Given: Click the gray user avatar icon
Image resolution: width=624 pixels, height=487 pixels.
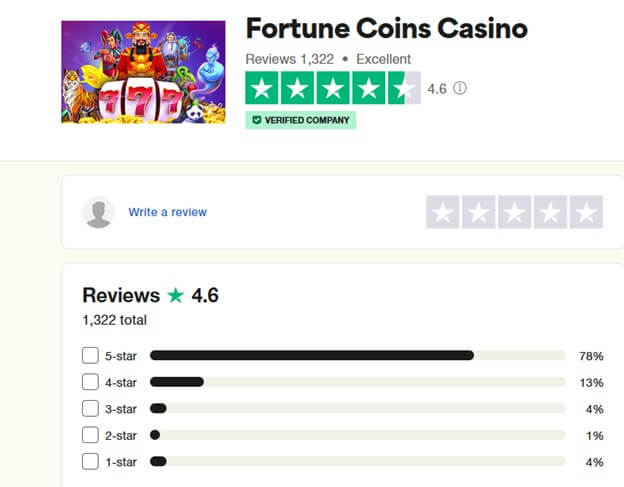Looking at the screenshot, I should [x=98, y=212].
